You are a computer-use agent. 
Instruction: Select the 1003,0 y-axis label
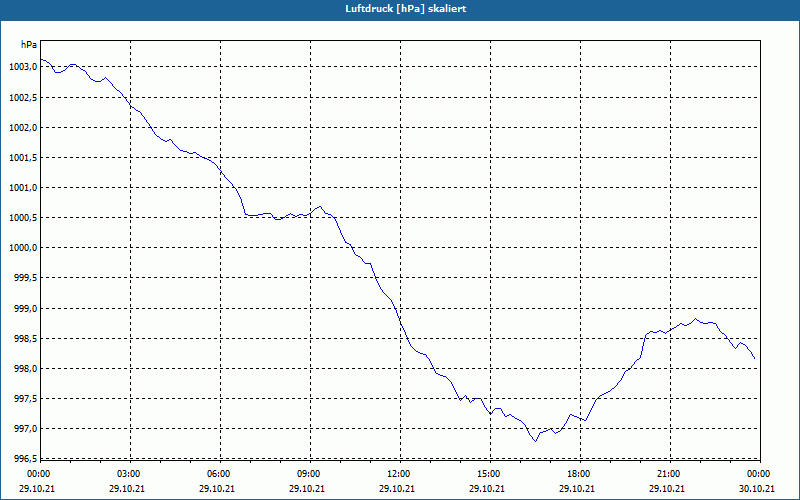click(x=23, y=67)
